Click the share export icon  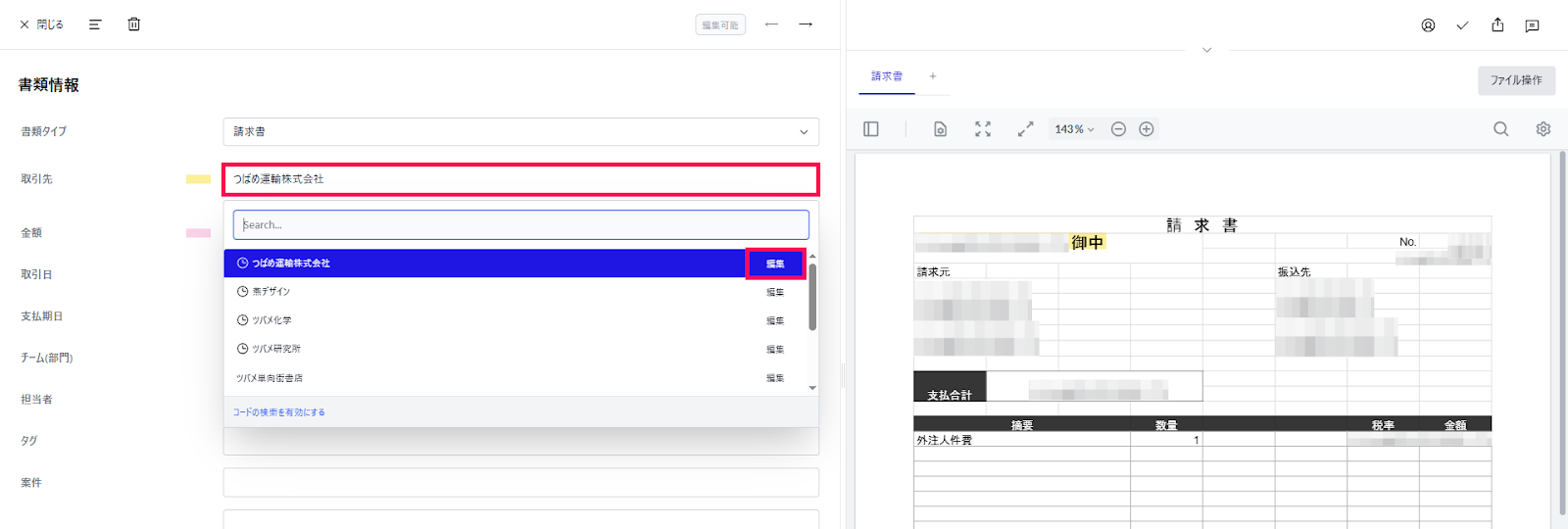pyautogui.click(x=1497, y=25)
